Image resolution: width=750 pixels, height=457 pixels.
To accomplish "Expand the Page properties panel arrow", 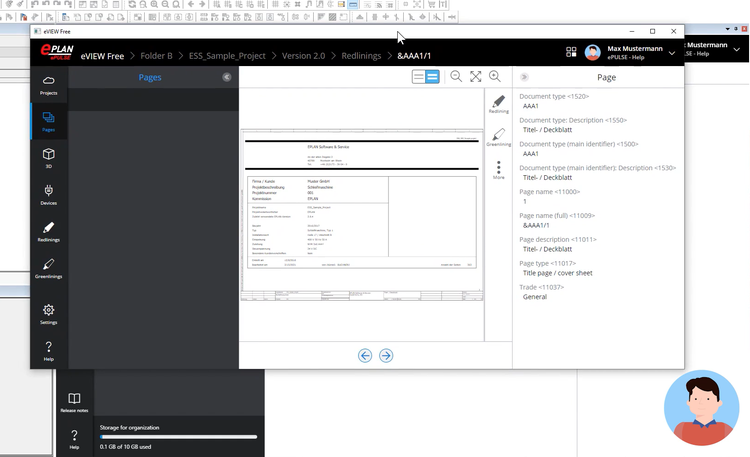I will click(x=525, y=77).
